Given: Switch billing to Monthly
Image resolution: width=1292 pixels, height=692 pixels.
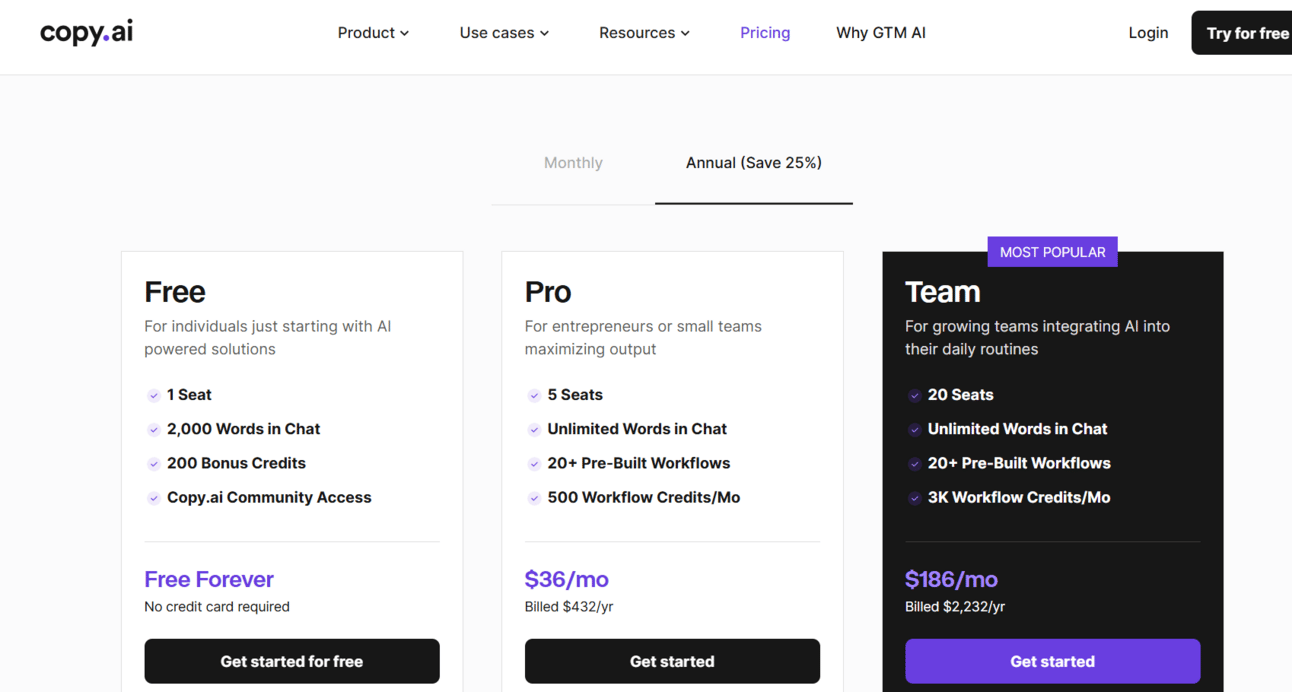Looking at the screenshot, I should click(x=573, y=163).
